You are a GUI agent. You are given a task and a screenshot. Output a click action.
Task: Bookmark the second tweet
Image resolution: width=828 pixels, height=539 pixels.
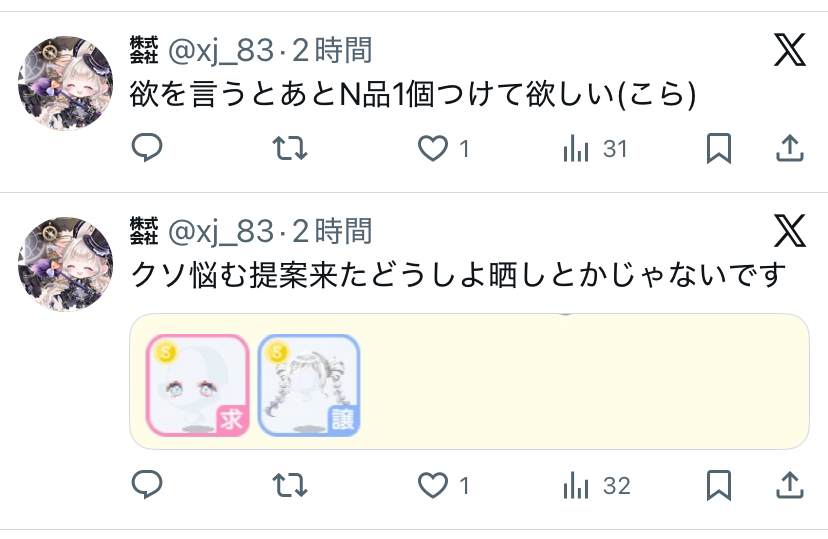(x=719, y=485)
